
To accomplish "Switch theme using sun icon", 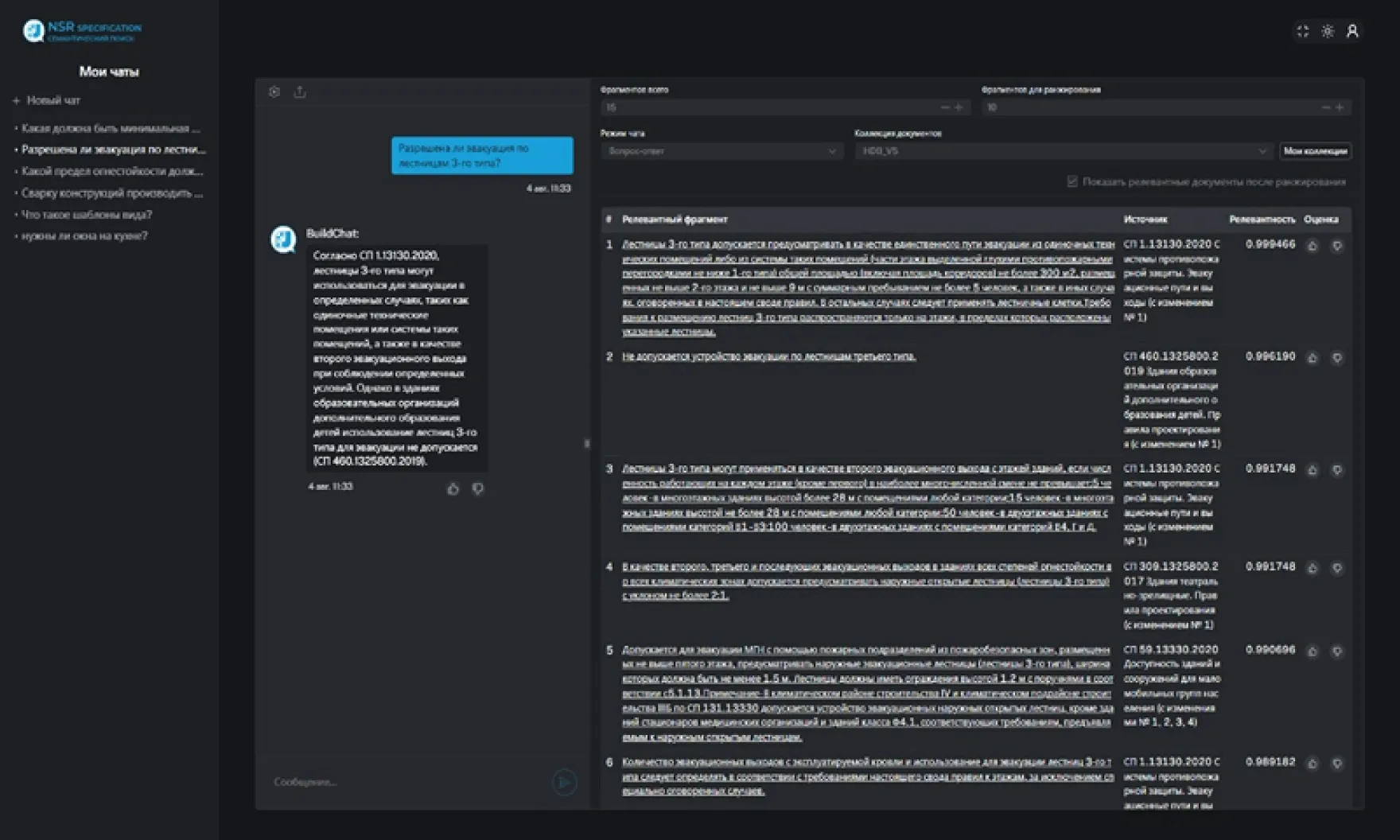I will click(x=1328, y=31).
